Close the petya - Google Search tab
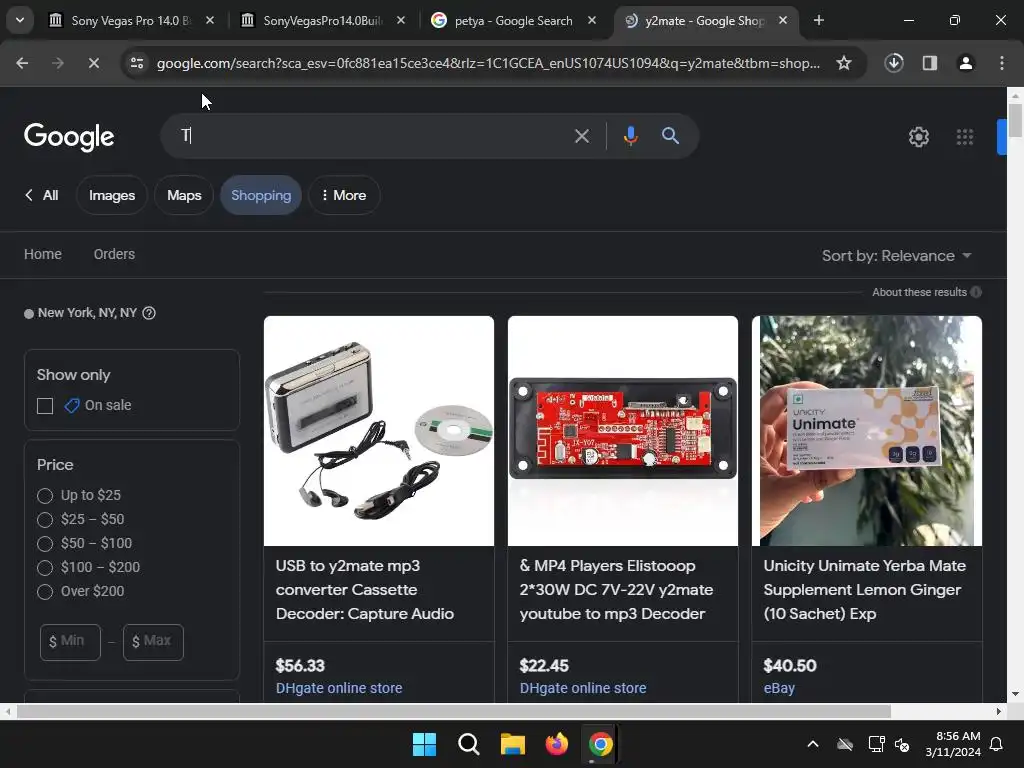Viewport: 1024px width, 768px height. coord(592,21)
